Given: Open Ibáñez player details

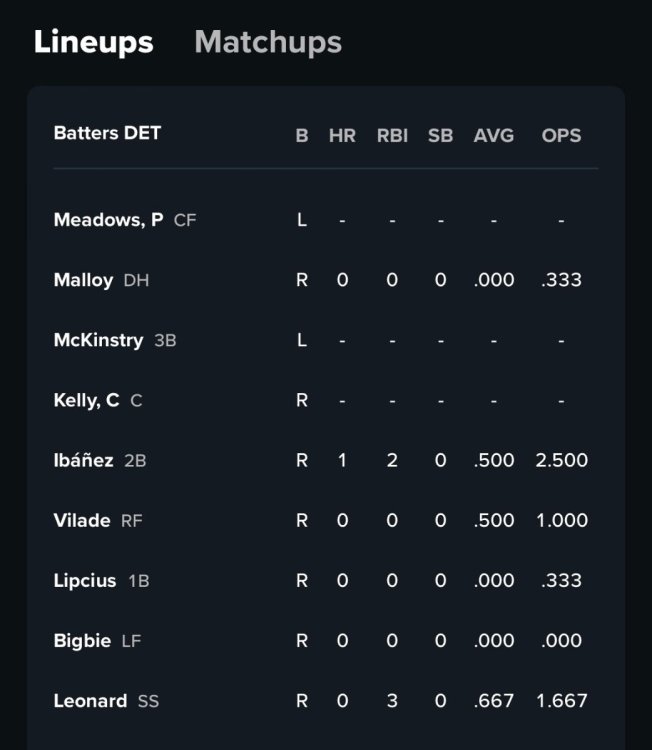Looking at the screenshot, I should click(85, 460).
